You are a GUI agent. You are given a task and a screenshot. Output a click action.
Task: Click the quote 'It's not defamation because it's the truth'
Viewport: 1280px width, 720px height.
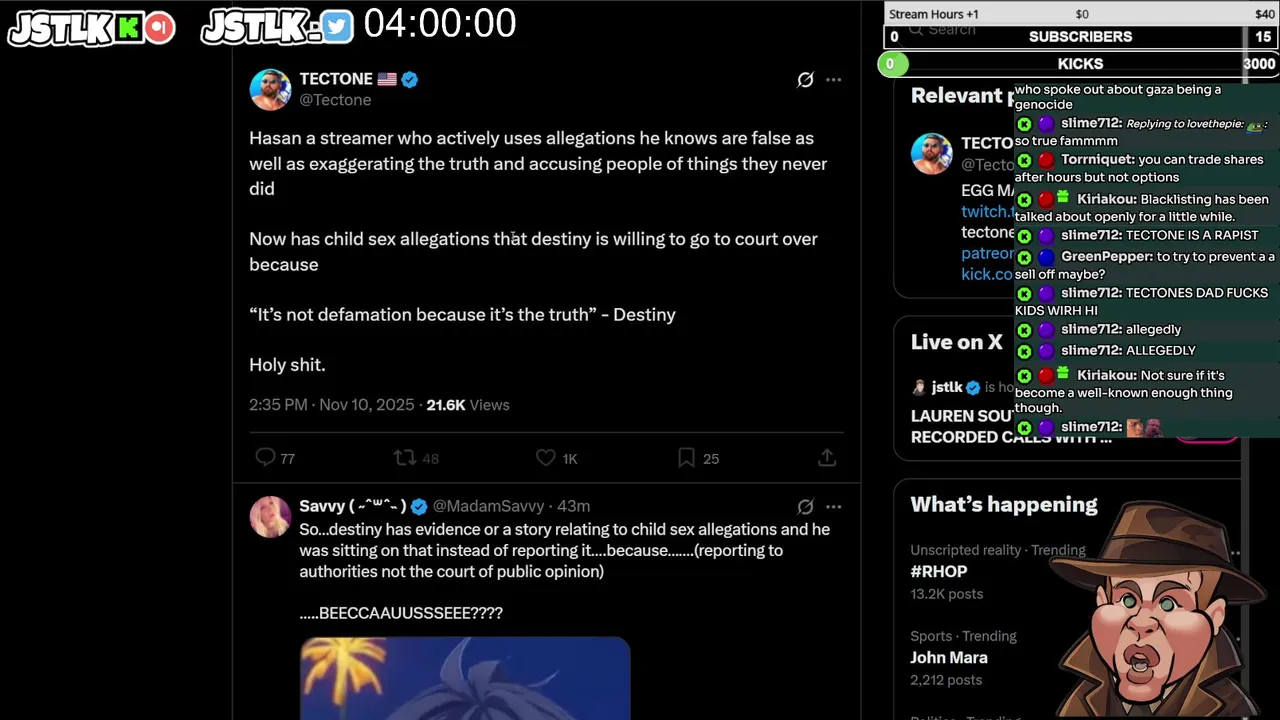(x=423, y=314)
